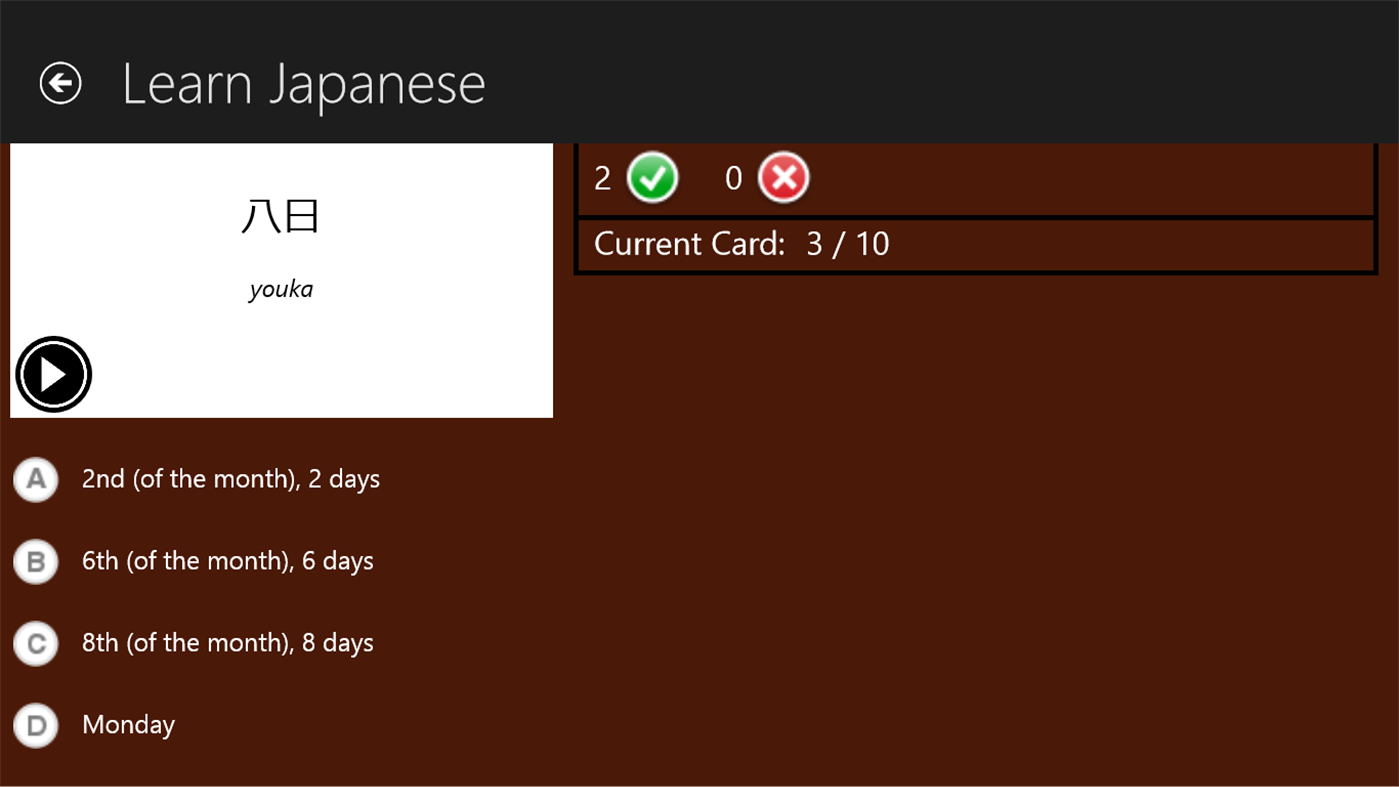Image resolution: width=1399 pixels, height=787 pixels.
Task: Click the kanji 八日 on the card
Action: click(x=281, y=216)
